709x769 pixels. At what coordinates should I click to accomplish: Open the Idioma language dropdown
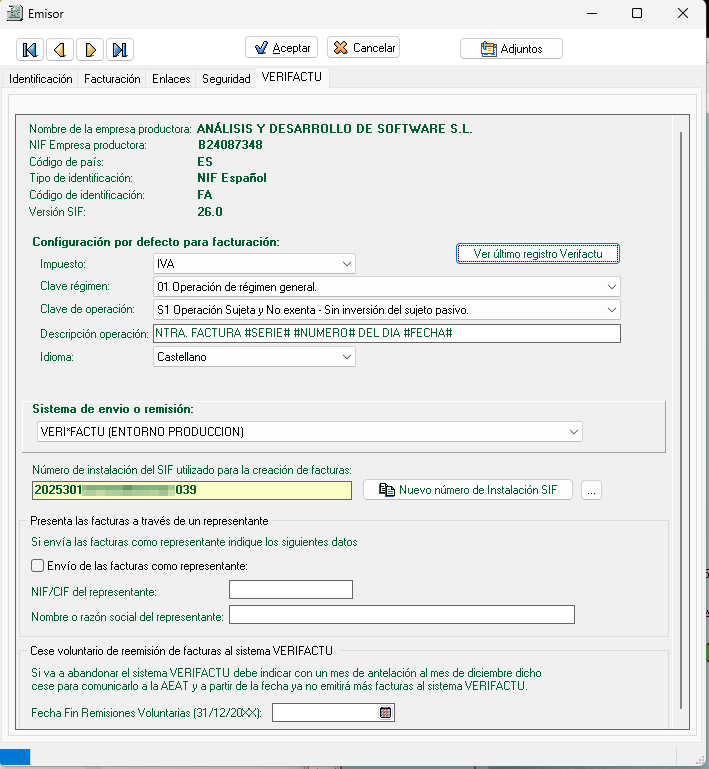346,356
